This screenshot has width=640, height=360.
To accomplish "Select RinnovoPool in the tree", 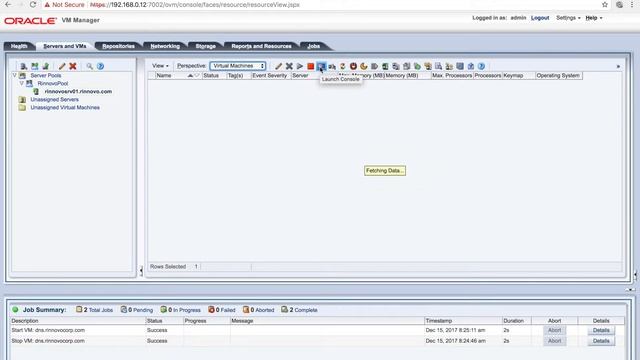I will [53, 83].
